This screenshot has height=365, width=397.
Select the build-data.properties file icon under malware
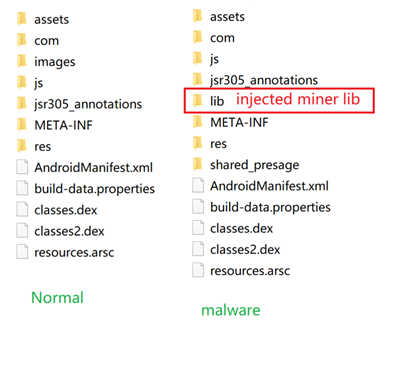pos(198,207)
